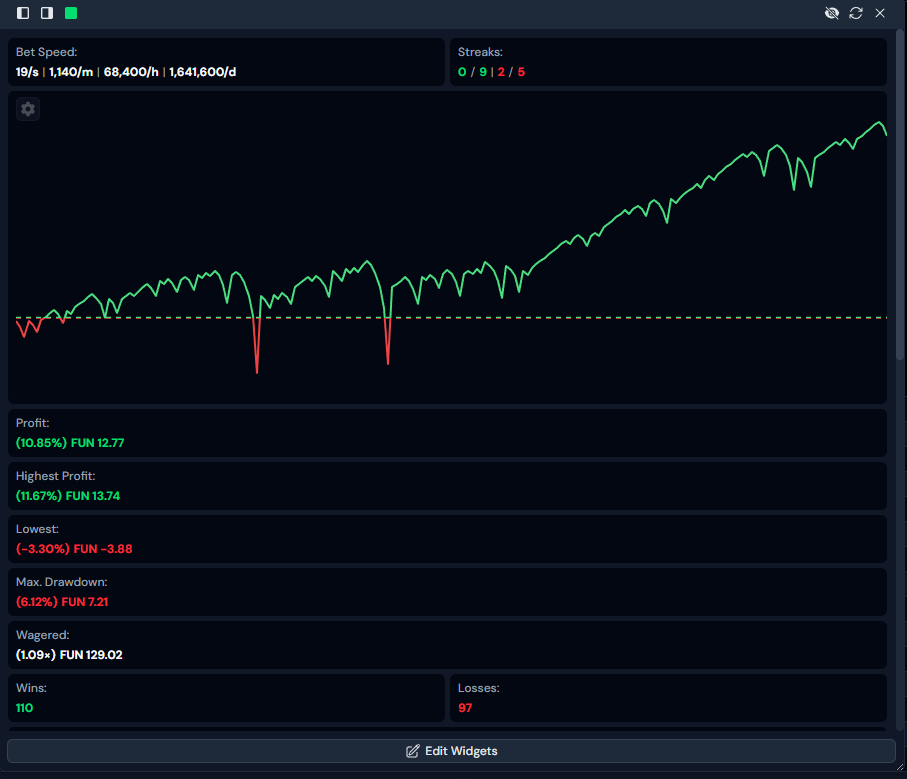907x779 pixels.
Task: Select the Bet Speed widget
Action: pyautogui.click(x=226, y=62)
